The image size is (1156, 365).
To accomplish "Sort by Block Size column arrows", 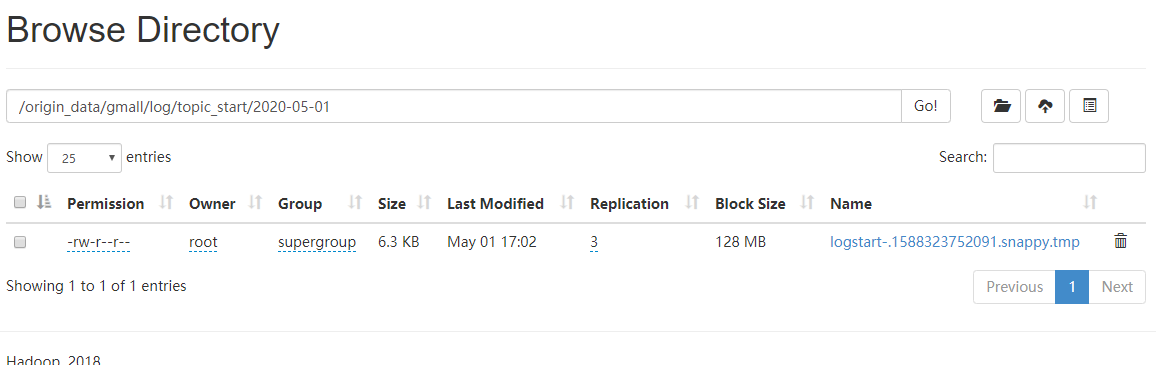I will coord(807,203).
